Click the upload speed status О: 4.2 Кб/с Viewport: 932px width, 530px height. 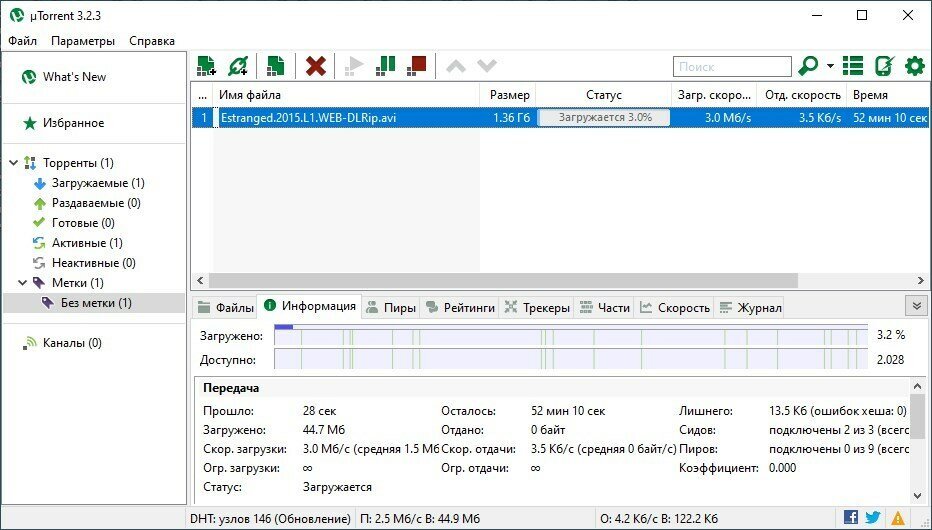pyautogui.click(x=659, y=519)
